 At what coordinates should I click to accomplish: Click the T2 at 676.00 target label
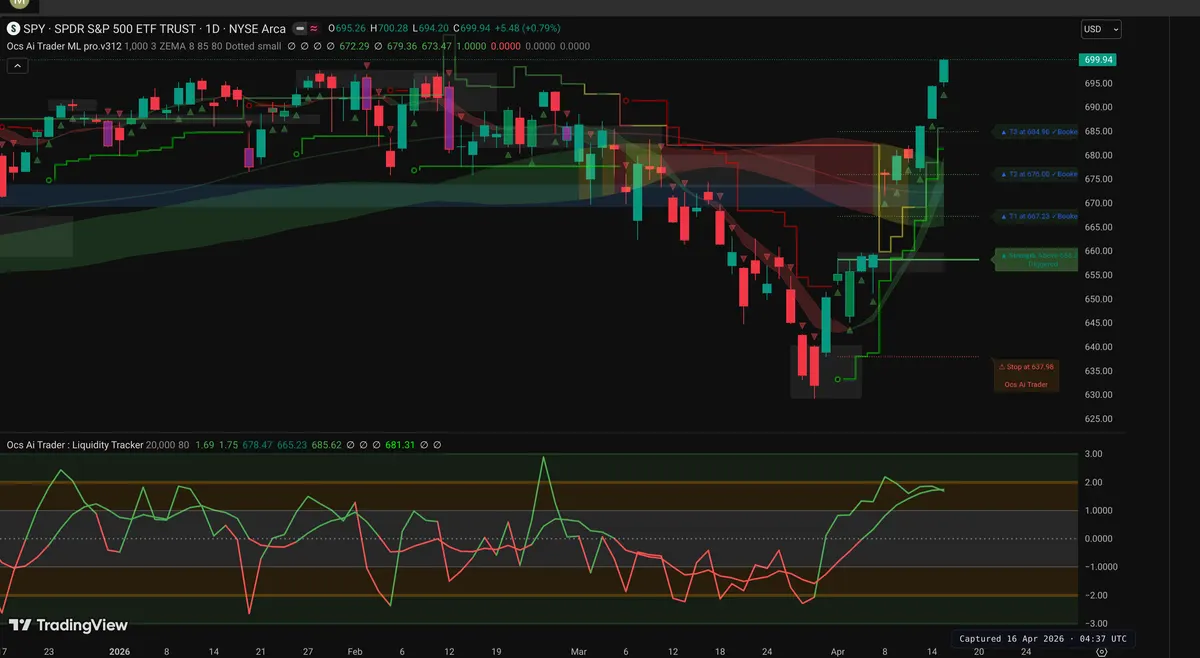pyautogui.click(x=1035, y=174)
